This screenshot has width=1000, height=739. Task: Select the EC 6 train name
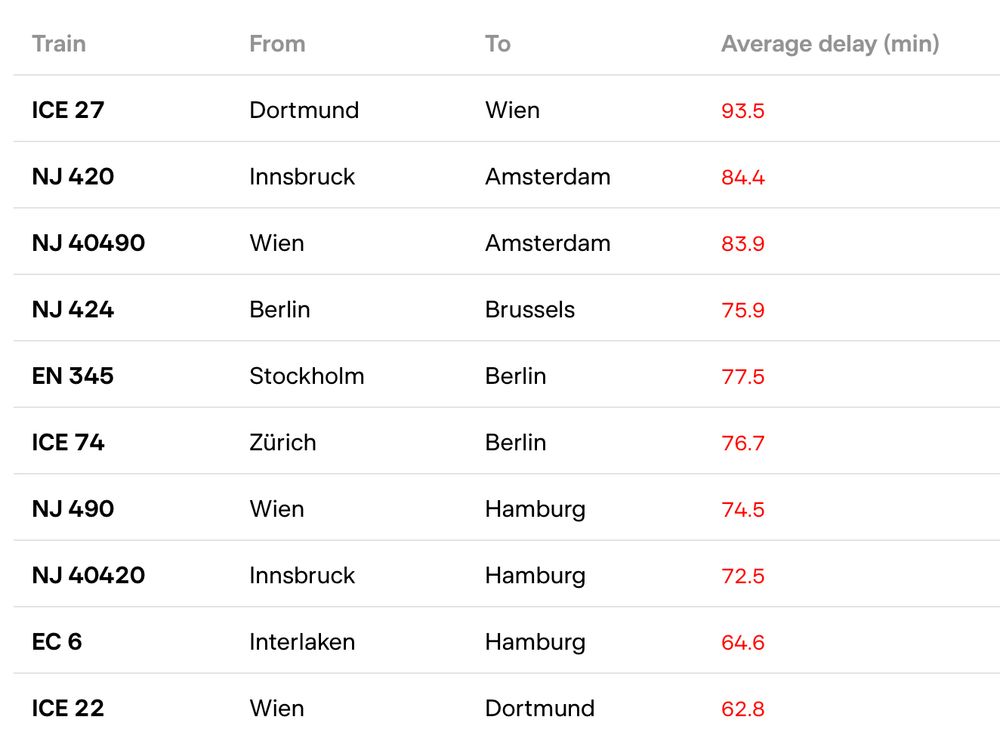point(57,641)
